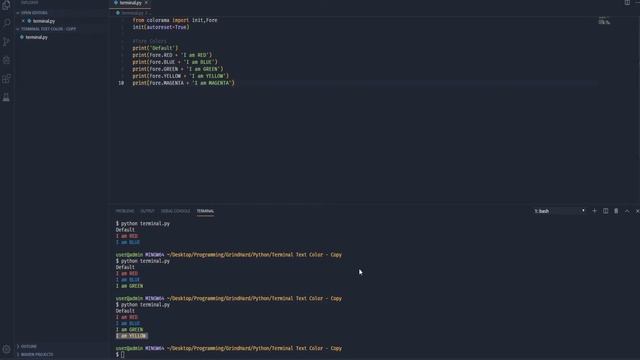Viewport: 640px width, 360px height.
Task: Kill terminal with the trash icon
Action: [x=616, y=211]
